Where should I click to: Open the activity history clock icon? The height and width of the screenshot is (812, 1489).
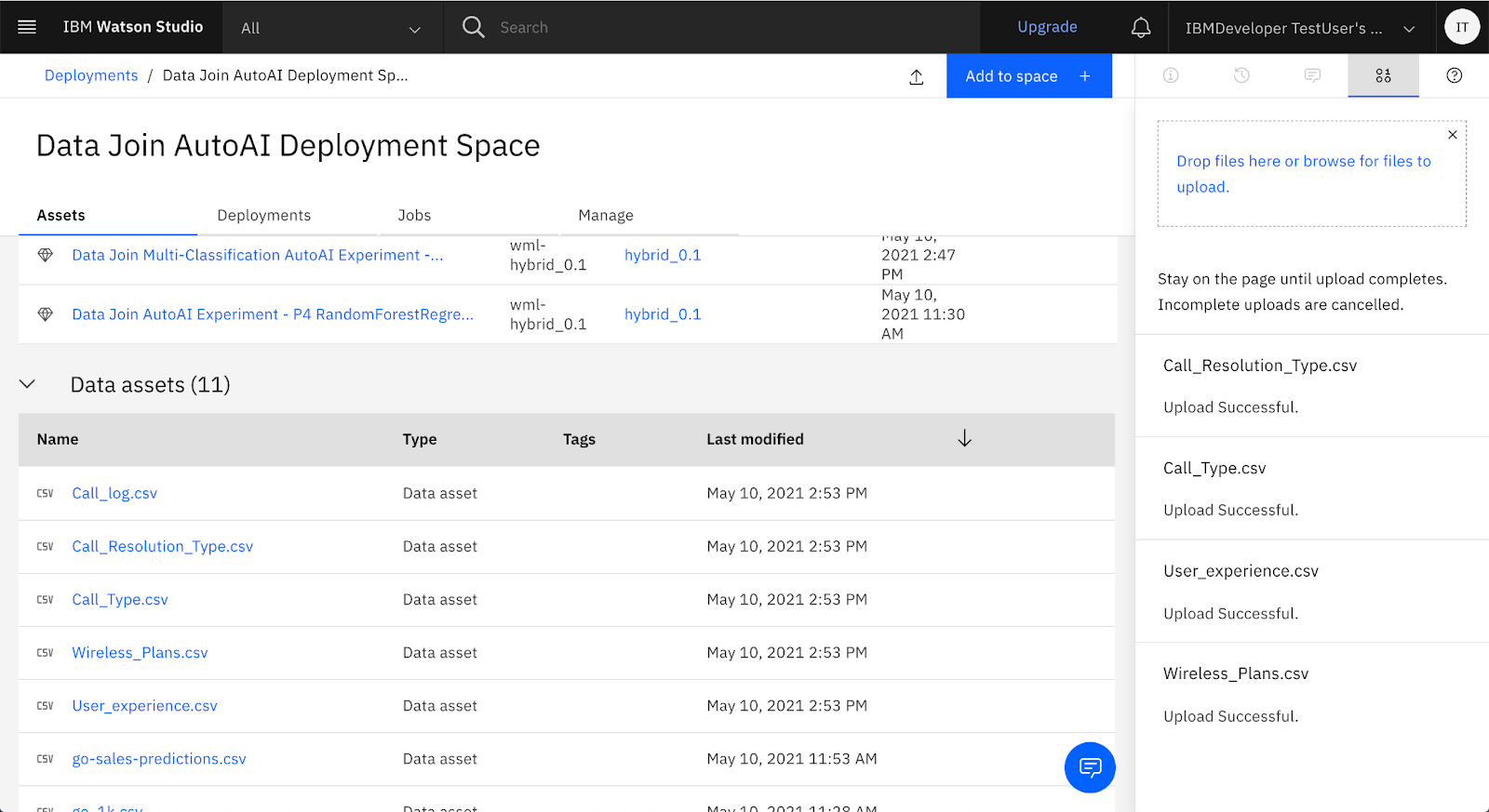(1241, 75)
